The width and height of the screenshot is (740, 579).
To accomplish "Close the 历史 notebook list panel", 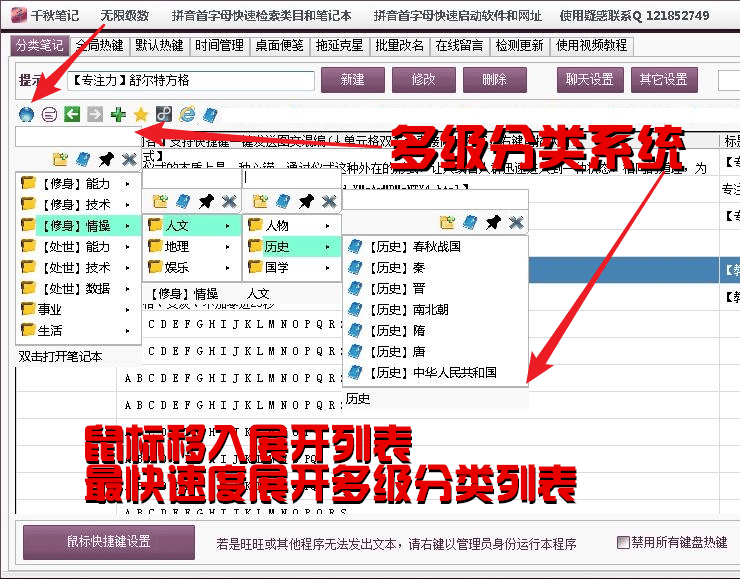I will [516, 222].
